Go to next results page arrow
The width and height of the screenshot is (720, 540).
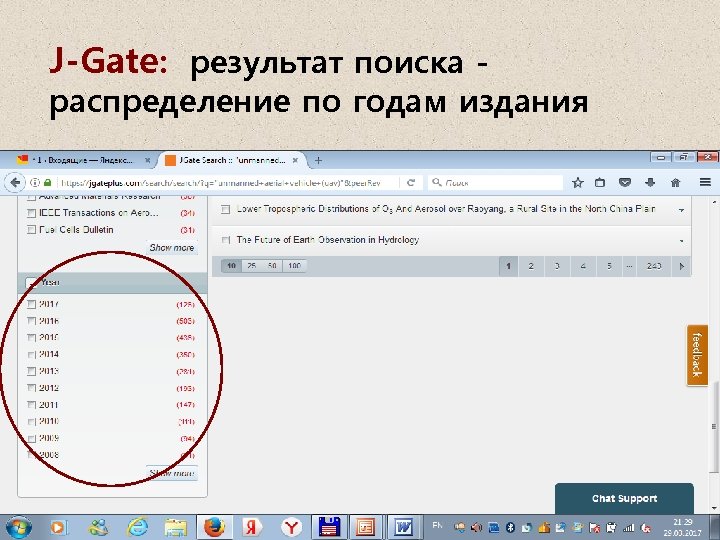pos(681,266)
